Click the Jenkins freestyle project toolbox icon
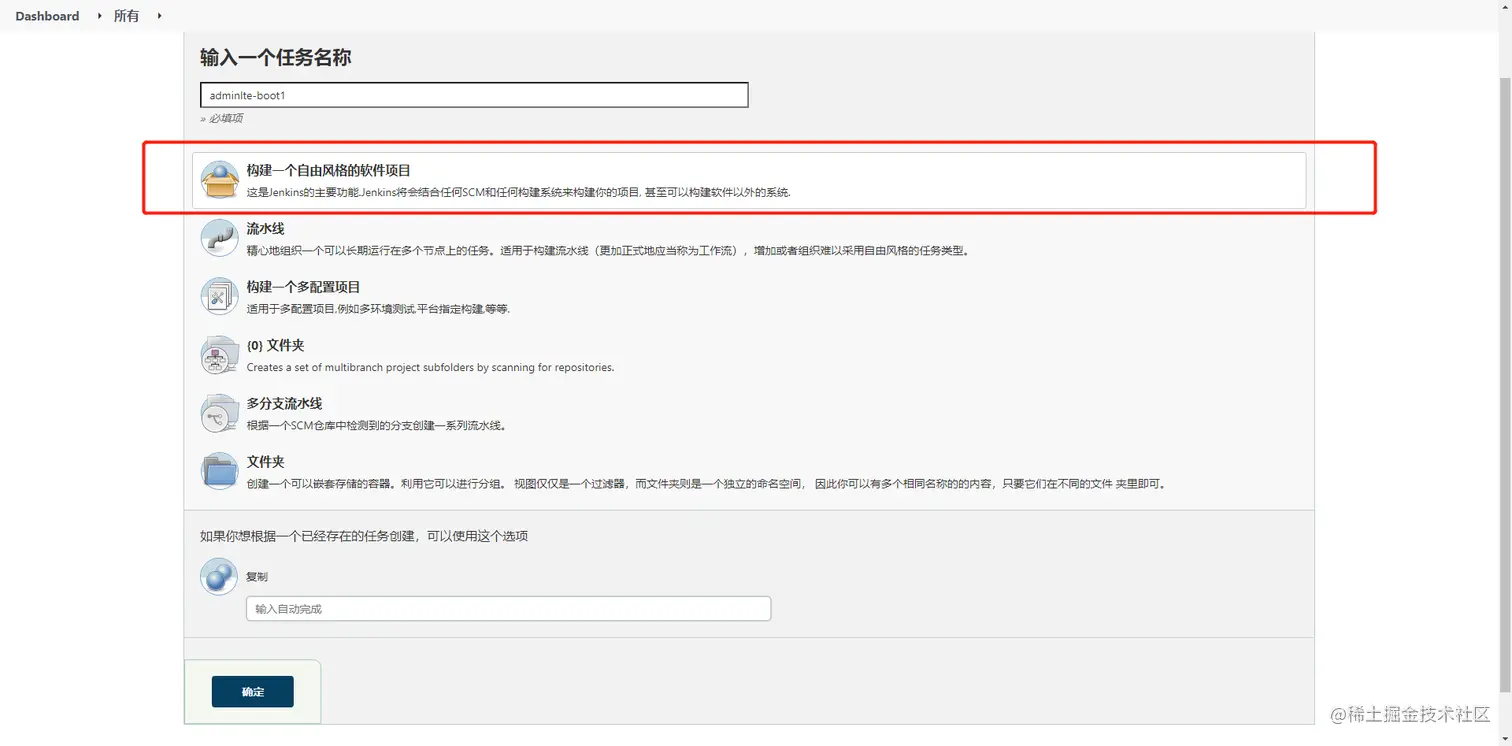This screenshot has width=1512, height=746. (219, 178)
